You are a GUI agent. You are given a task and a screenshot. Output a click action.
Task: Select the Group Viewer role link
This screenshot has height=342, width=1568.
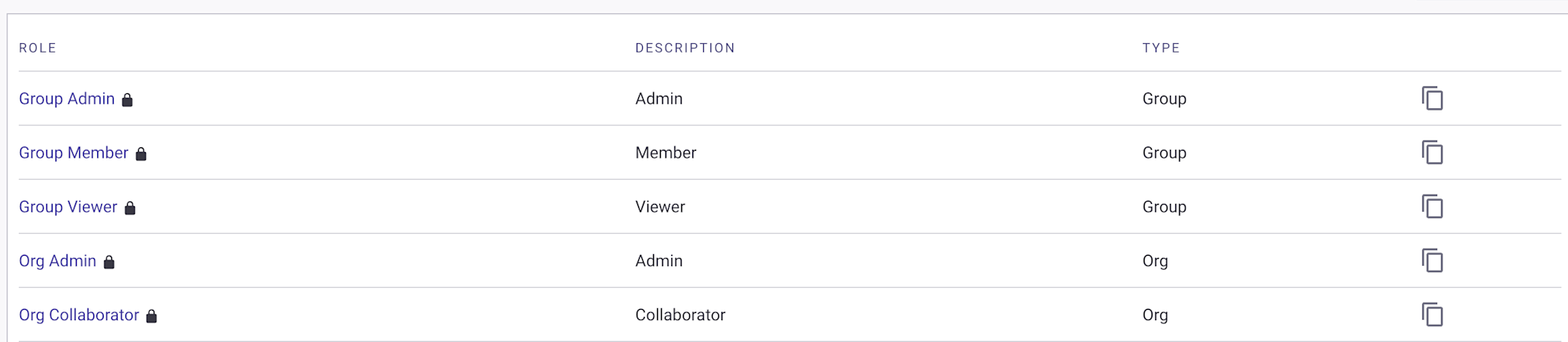click(68, 207)
